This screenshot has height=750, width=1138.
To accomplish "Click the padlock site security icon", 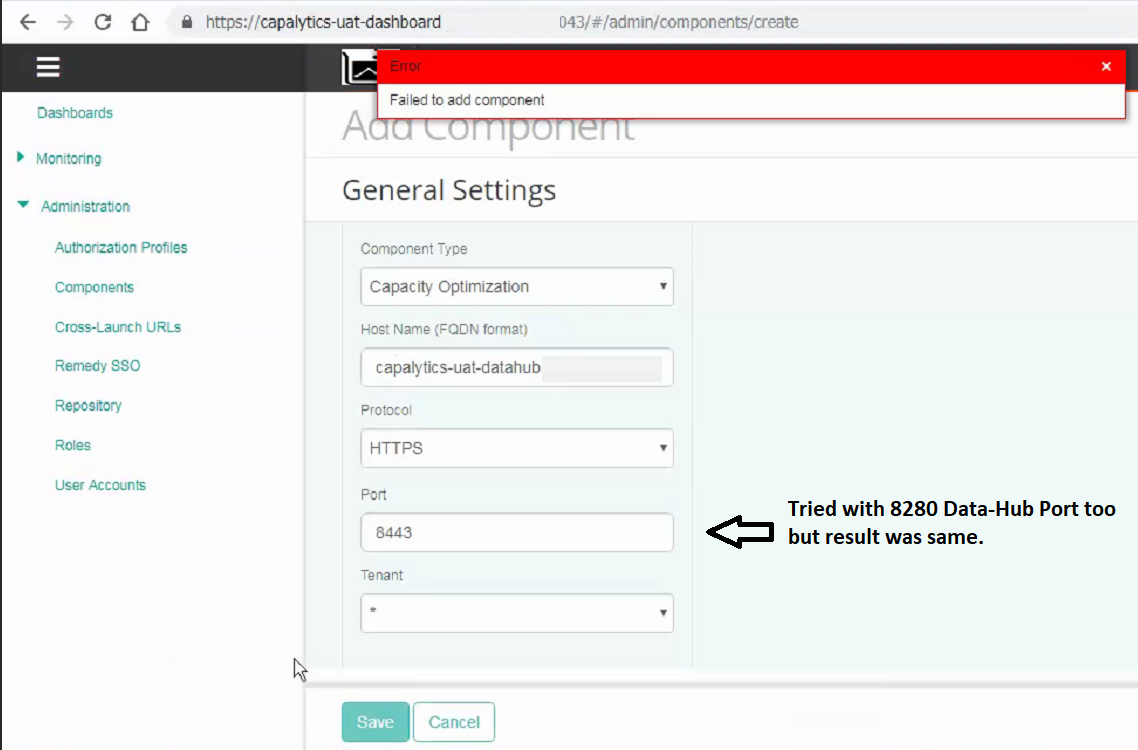I will [x=186, y=22].
